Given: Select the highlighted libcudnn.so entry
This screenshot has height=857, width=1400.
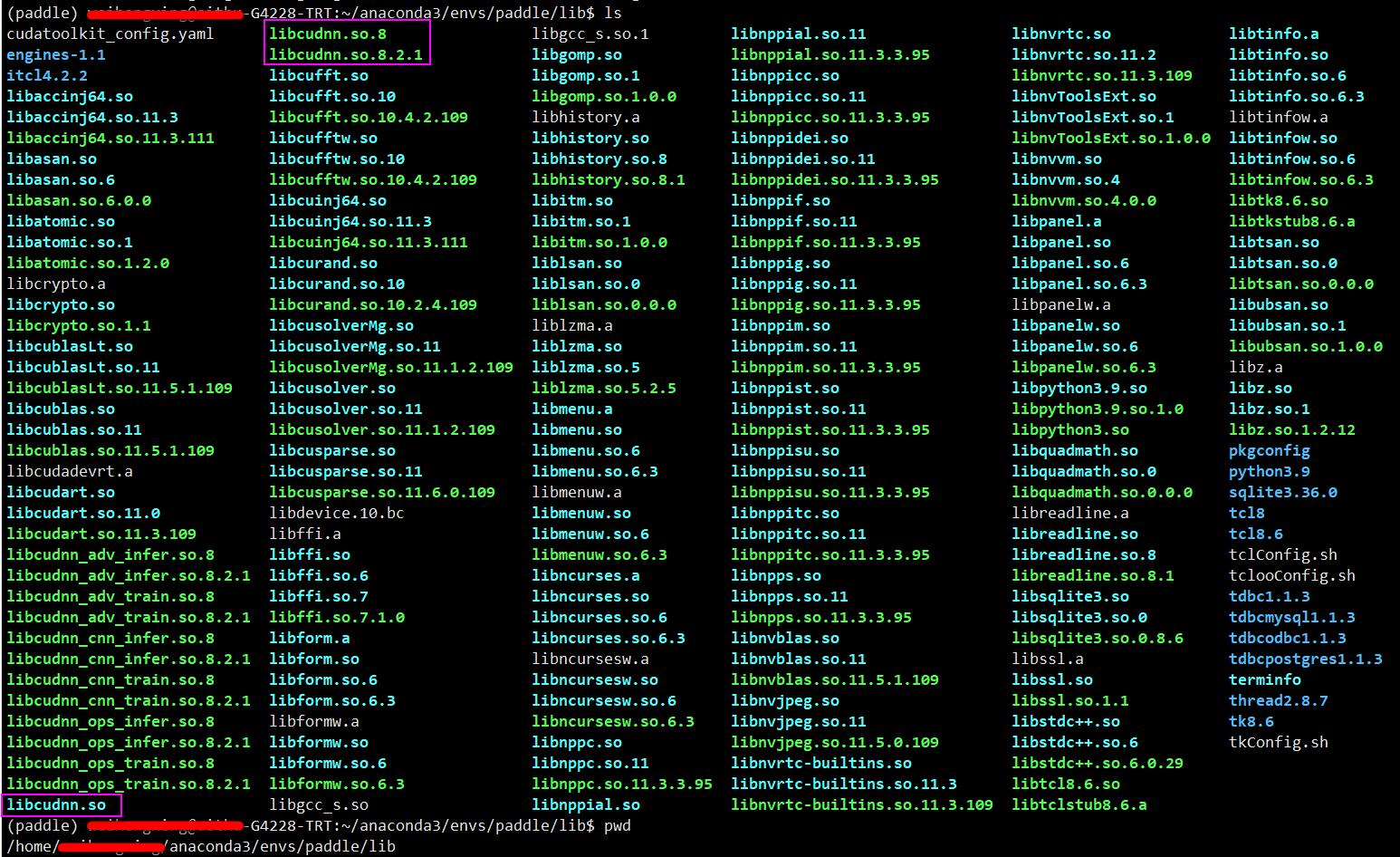Looking at the screenshot, I should pyautogui.click(x=56, y=804).
